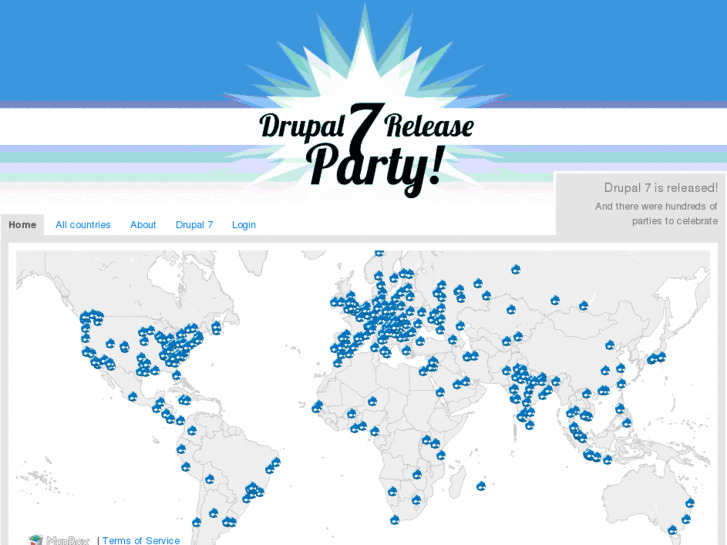Screen dimensions: 727x545
Task: Select the Utah party marker
Action: [x=110, y=344]
